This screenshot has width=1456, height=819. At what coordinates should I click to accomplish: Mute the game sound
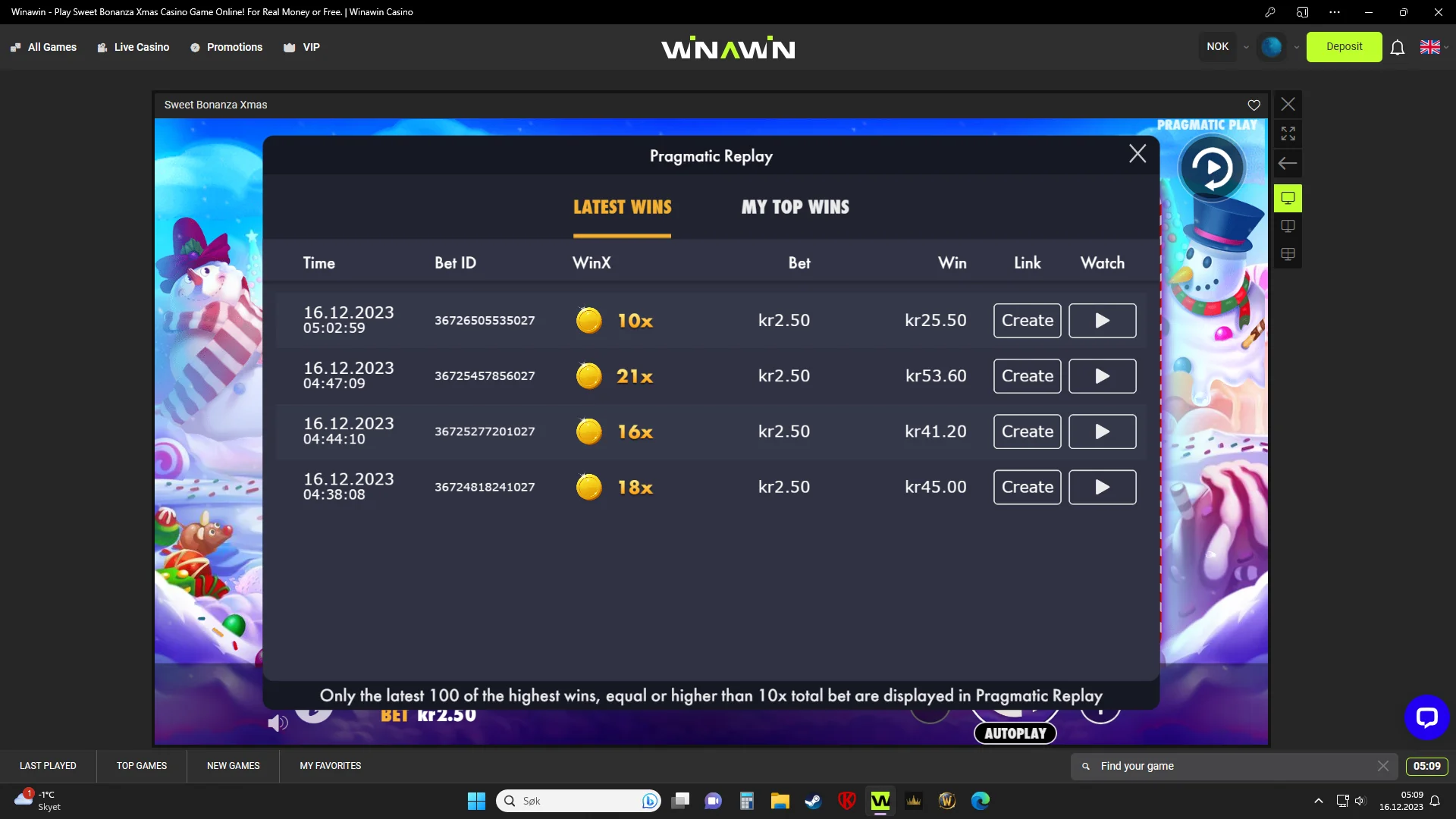[278, 723]
